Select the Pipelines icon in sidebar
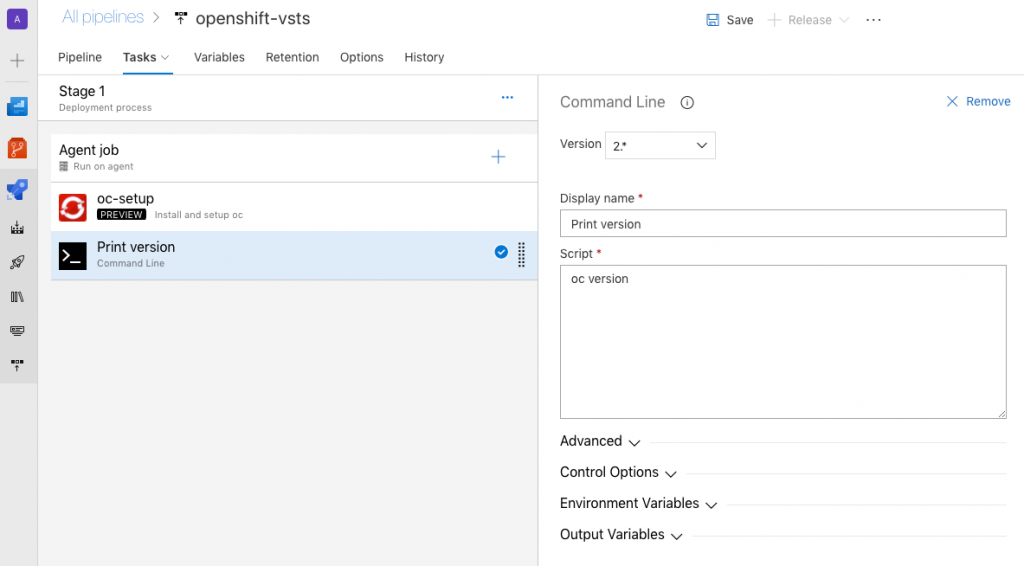The image size is (1024, 566). 18,190
